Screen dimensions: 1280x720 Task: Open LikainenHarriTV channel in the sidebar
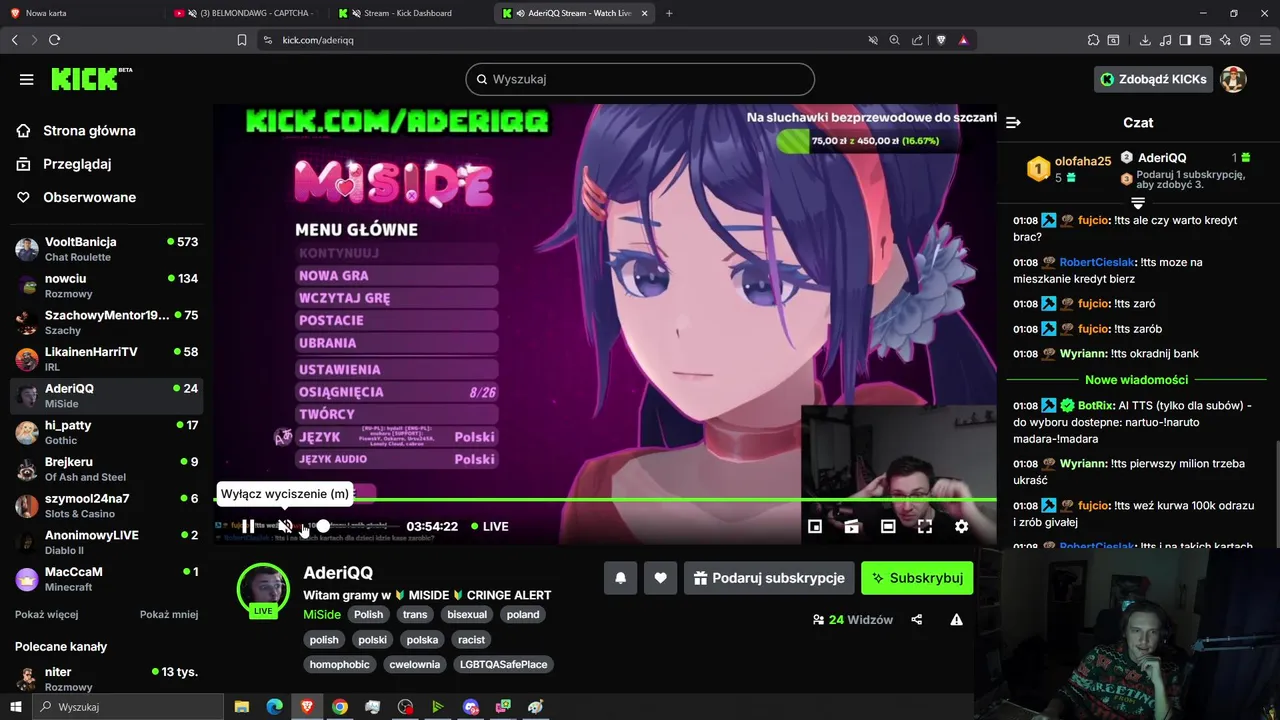[x=106, y=359]
